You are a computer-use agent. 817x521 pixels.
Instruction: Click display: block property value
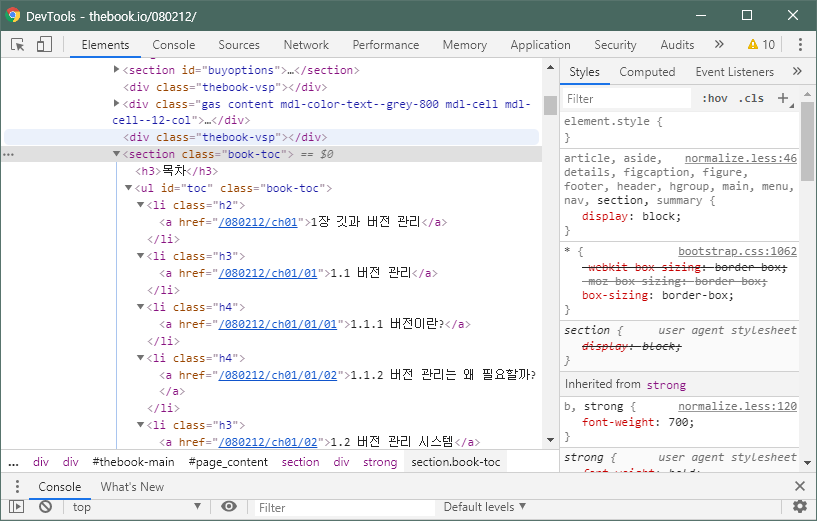point(661,216)
